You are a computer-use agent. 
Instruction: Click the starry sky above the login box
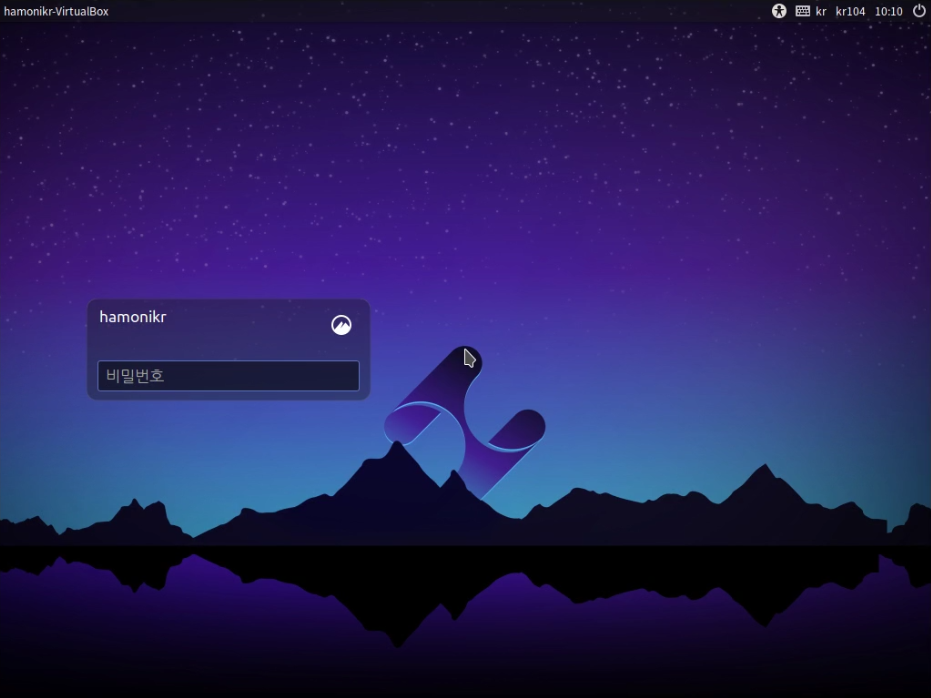point(228,180)
